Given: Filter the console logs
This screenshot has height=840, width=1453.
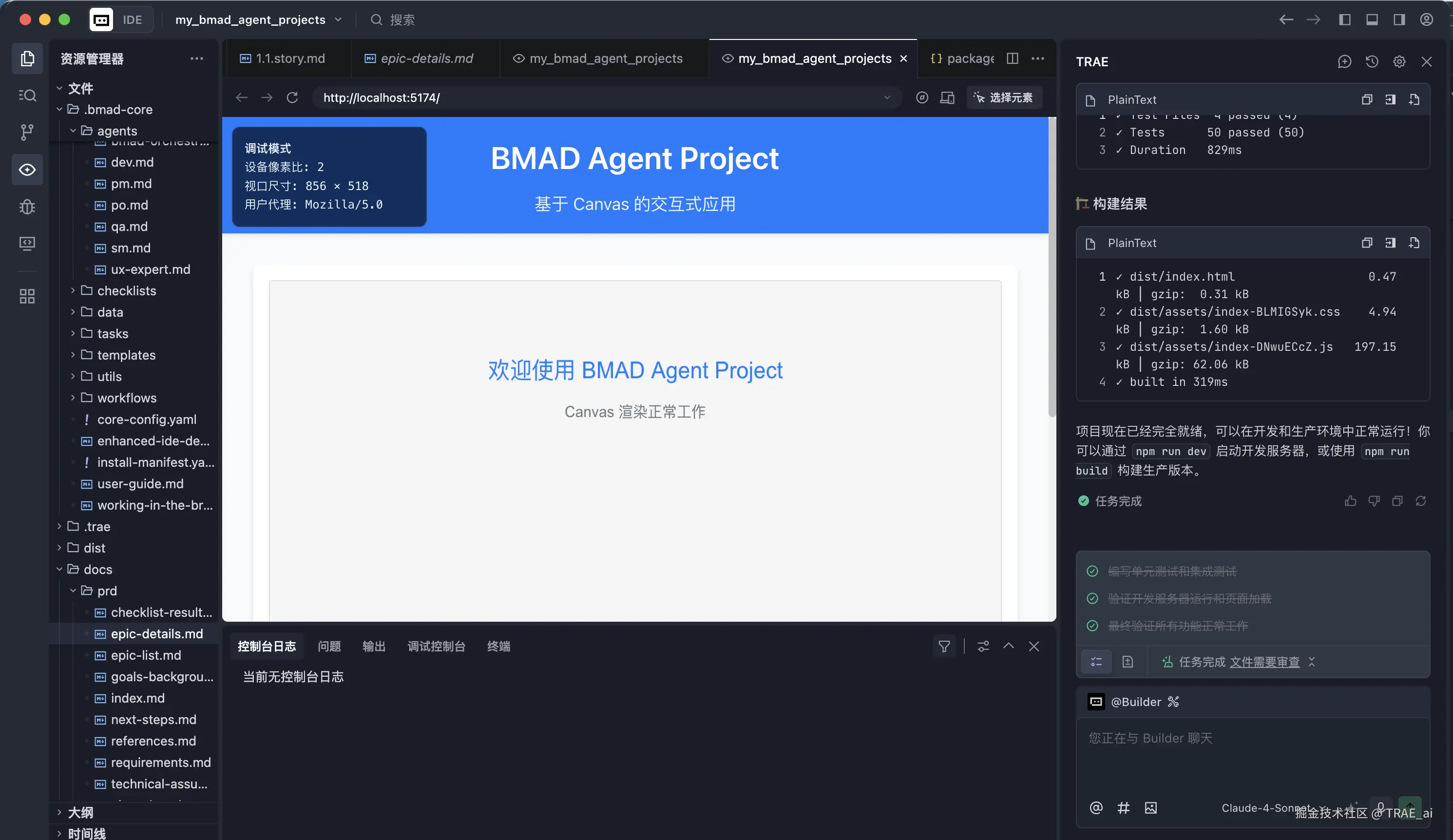Looking at the screenshot, I should (944, 646).
